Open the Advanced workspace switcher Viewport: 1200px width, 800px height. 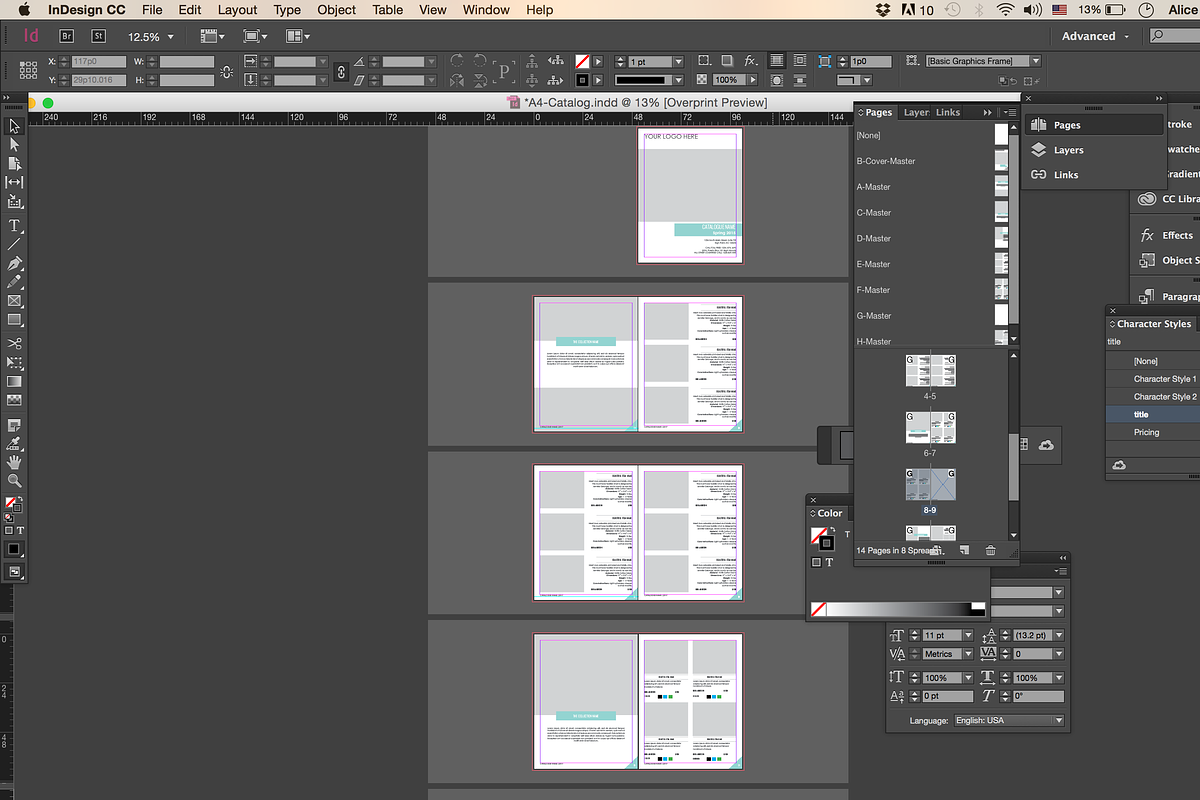1095,36
